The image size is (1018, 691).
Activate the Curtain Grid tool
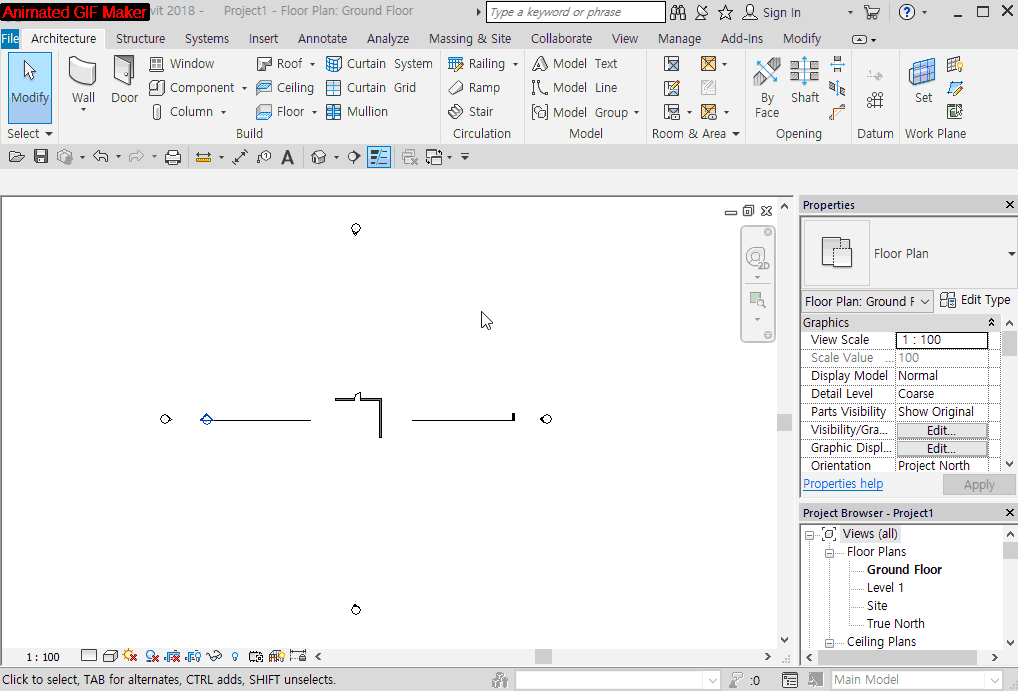(x=371, y=88)
